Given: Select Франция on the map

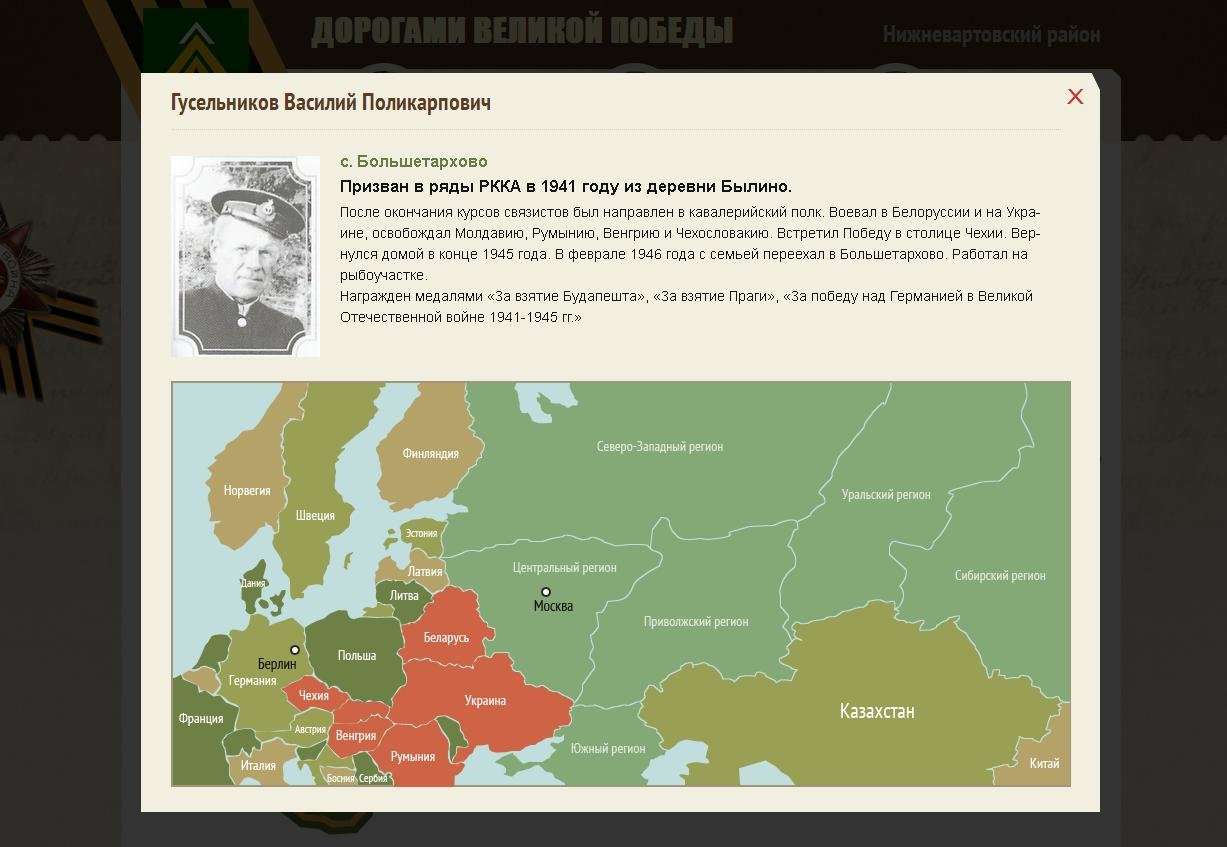Looking at the screenshot, I should pos(200,718).
